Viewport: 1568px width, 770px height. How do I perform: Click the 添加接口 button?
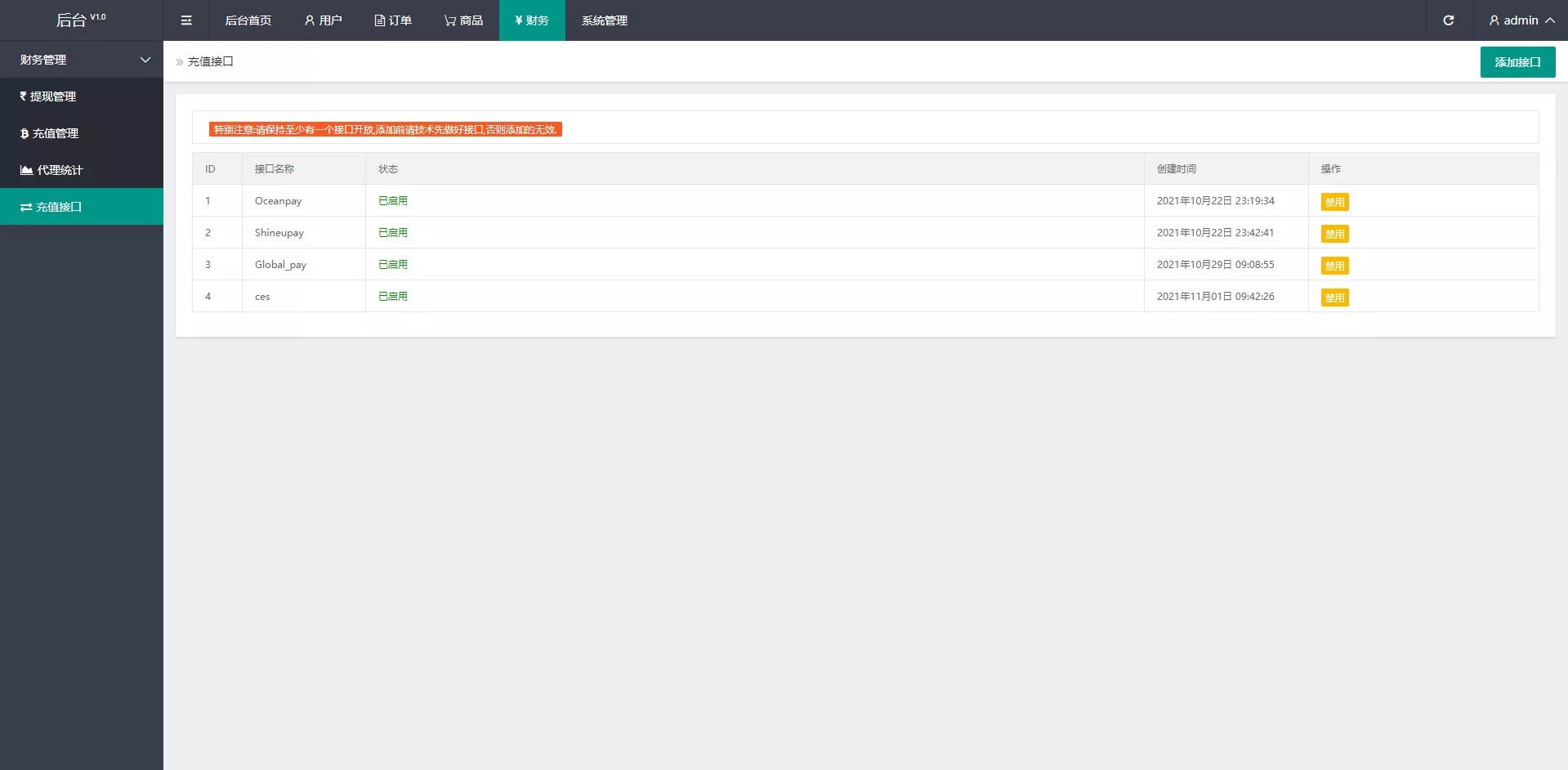click(x=1517, y=62)
